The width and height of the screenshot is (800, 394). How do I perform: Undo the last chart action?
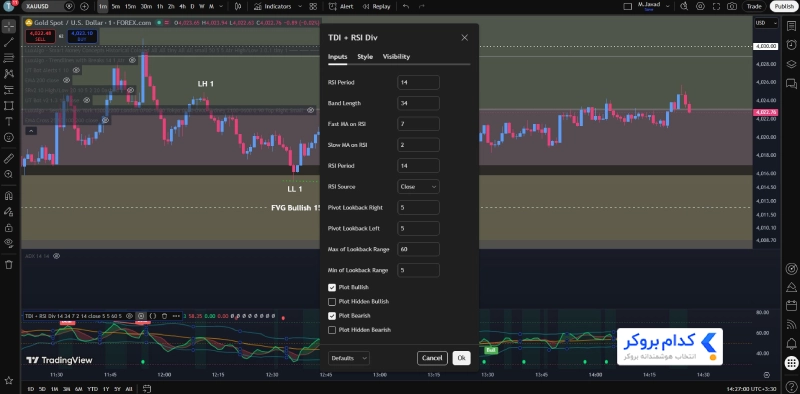[x=406, y=7]
